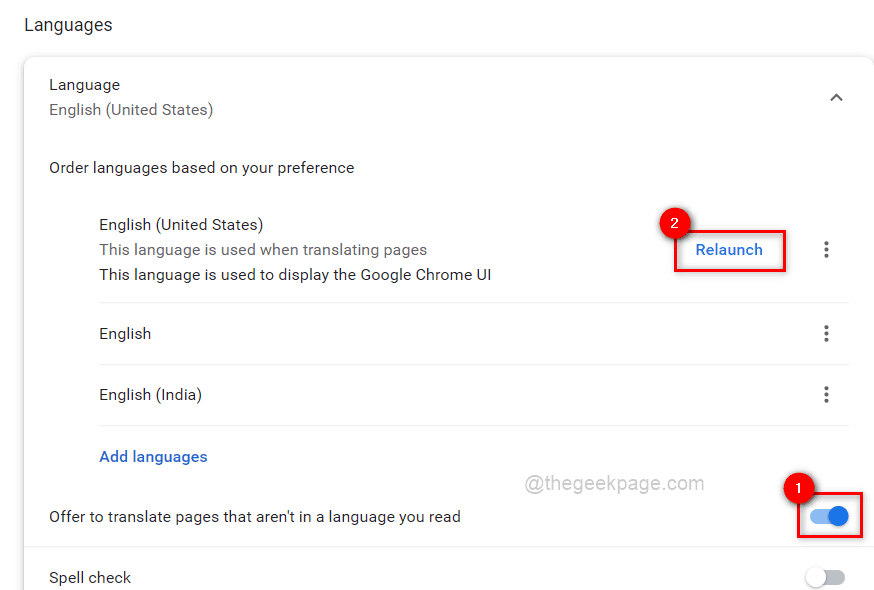Image resolution: width=874 pixels, height=590 pixels.
Task: Open more actions for English (India)
Action: pos(826,395)
